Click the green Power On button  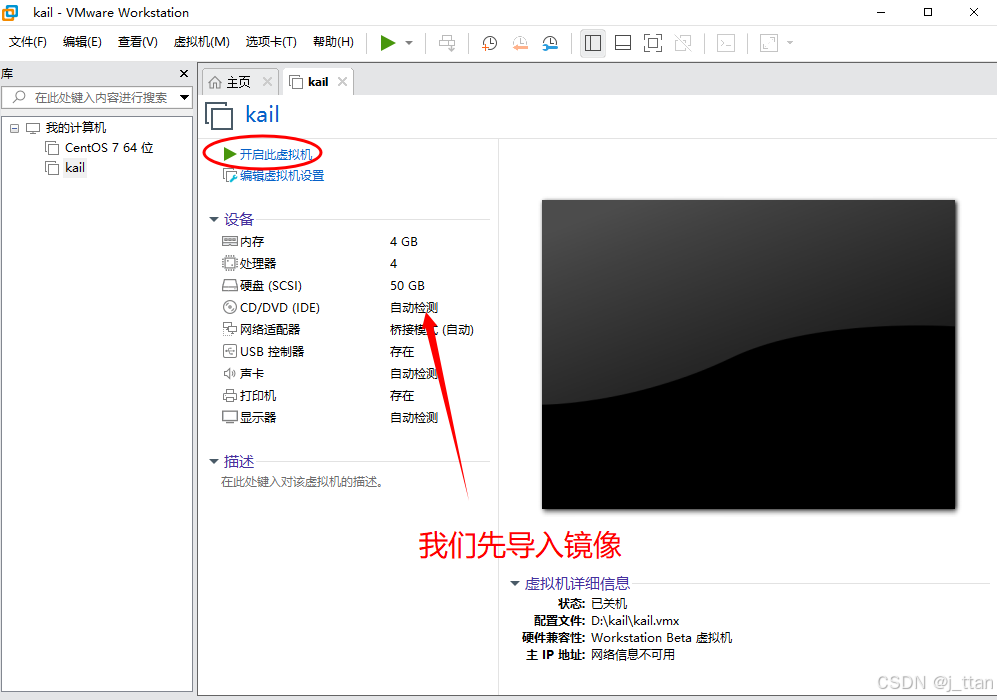click(x=389, y=42)
